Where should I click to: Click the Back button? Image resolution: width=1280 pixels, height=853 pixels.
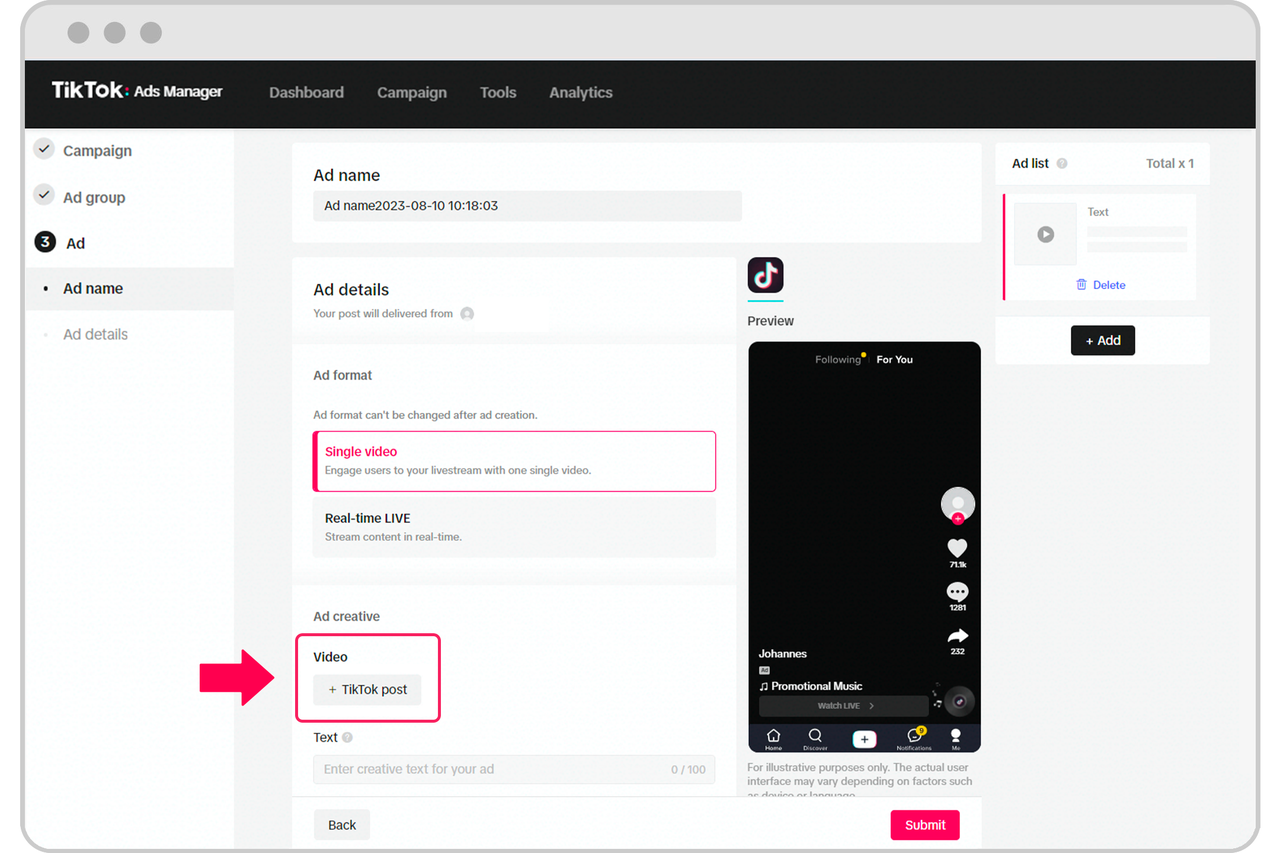pyautogui.click(x=342, y=825)
